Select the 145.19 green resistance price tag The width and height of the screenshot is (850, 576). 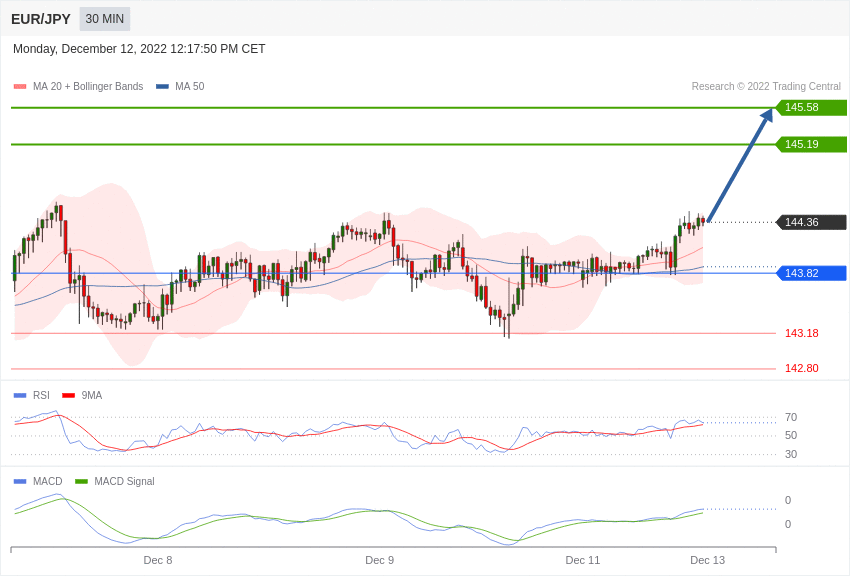[811, 145]
